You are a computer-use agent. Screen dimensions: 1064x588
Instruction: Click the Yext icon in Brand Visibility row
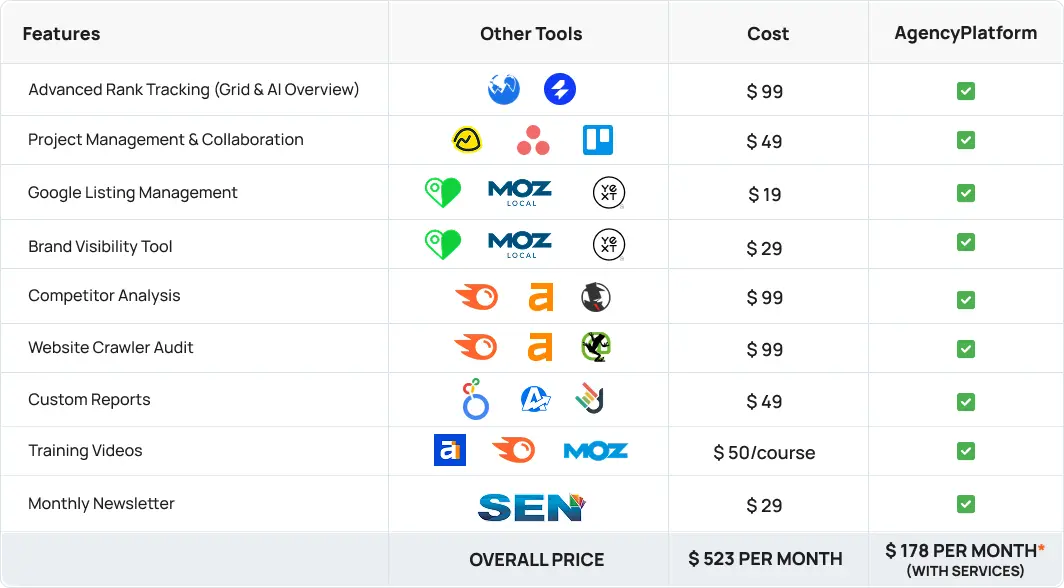[x=609, y=245]
